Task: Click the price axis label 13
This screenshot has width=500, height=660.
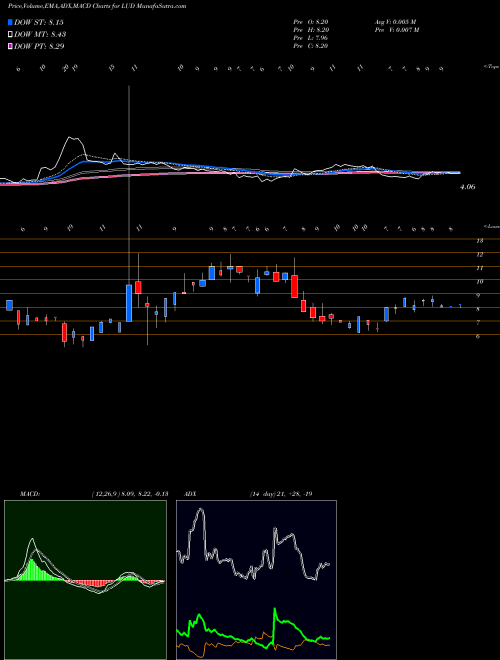Action: (x=479, y=241)
